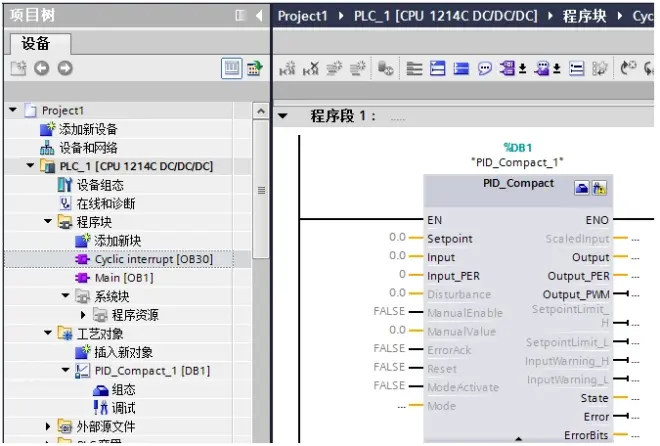The height and width of the screenshot is (446, 660).
Task: Click the Output_PWM output label
Action: click(576, 295)
